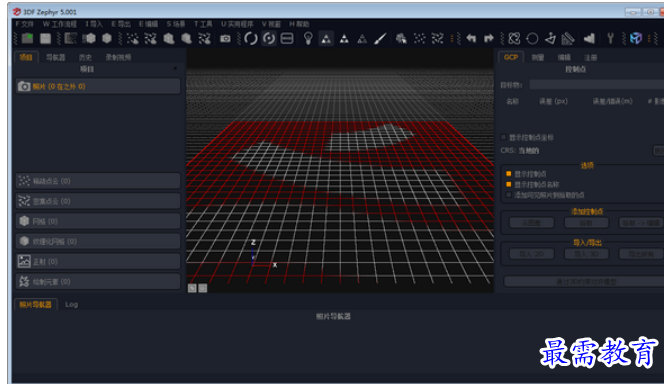Click the wrench settings toolbar icon
The height and width of the screenshot is (384, 664).
point(610,39)
